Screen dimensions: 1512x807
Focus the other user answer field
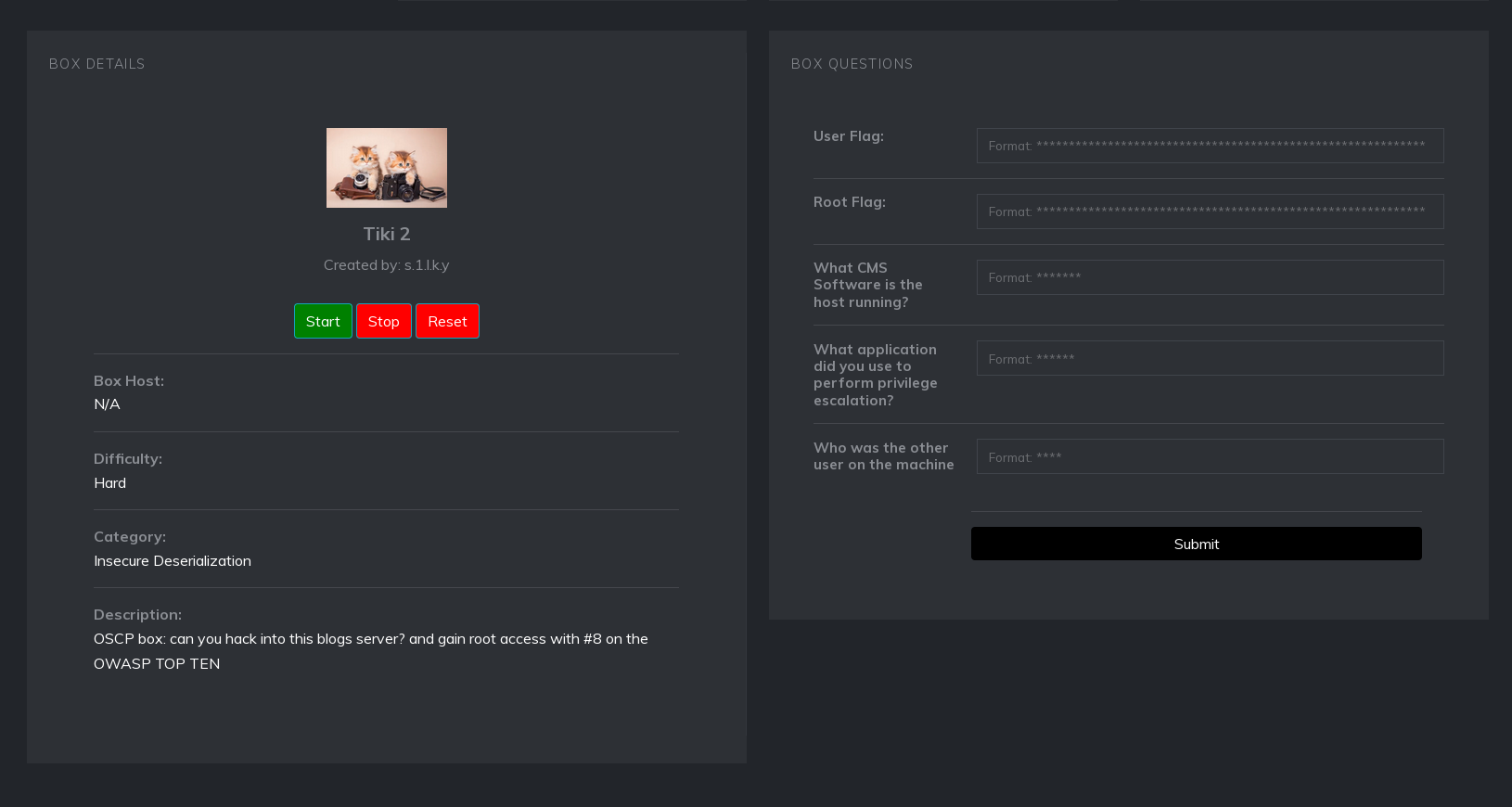tap(1210, 456)
